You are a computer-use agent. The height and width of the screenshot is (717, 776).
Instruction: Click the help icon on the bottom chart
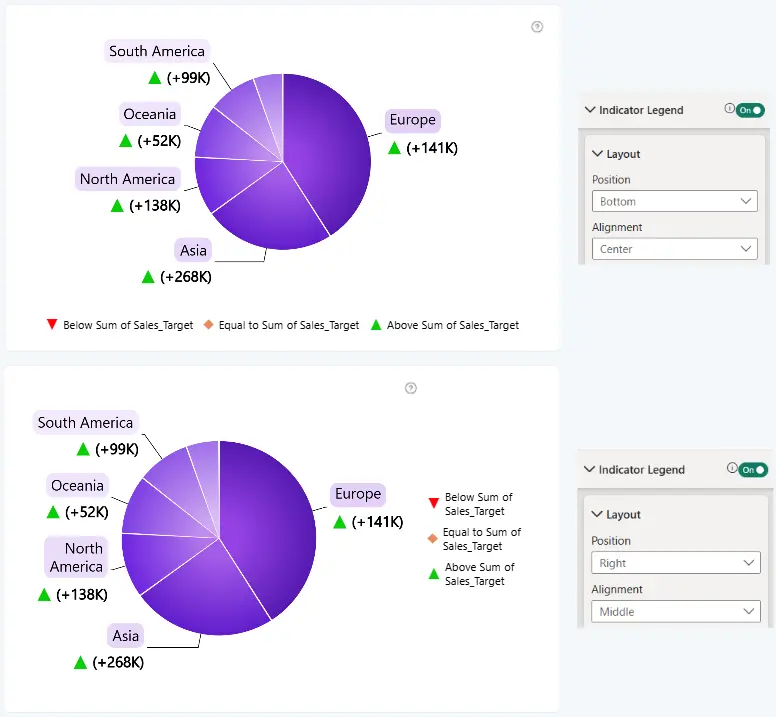pos(411,388)
